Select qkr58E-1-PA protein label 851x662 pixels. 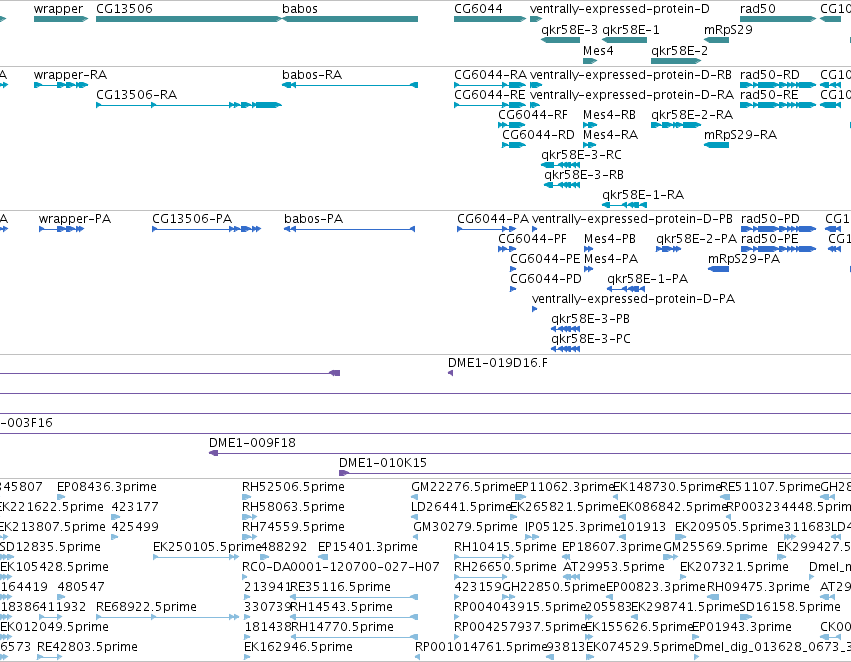[647, 279]
